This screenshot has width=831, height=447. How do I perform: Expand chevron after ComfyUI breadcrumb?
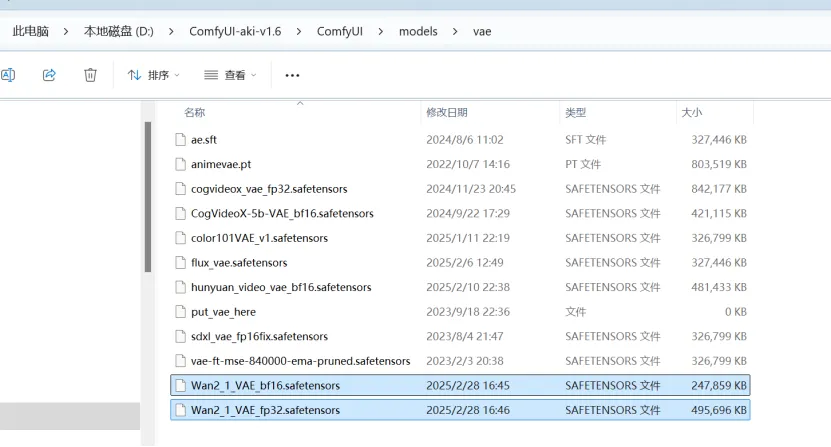pos(381,32)
